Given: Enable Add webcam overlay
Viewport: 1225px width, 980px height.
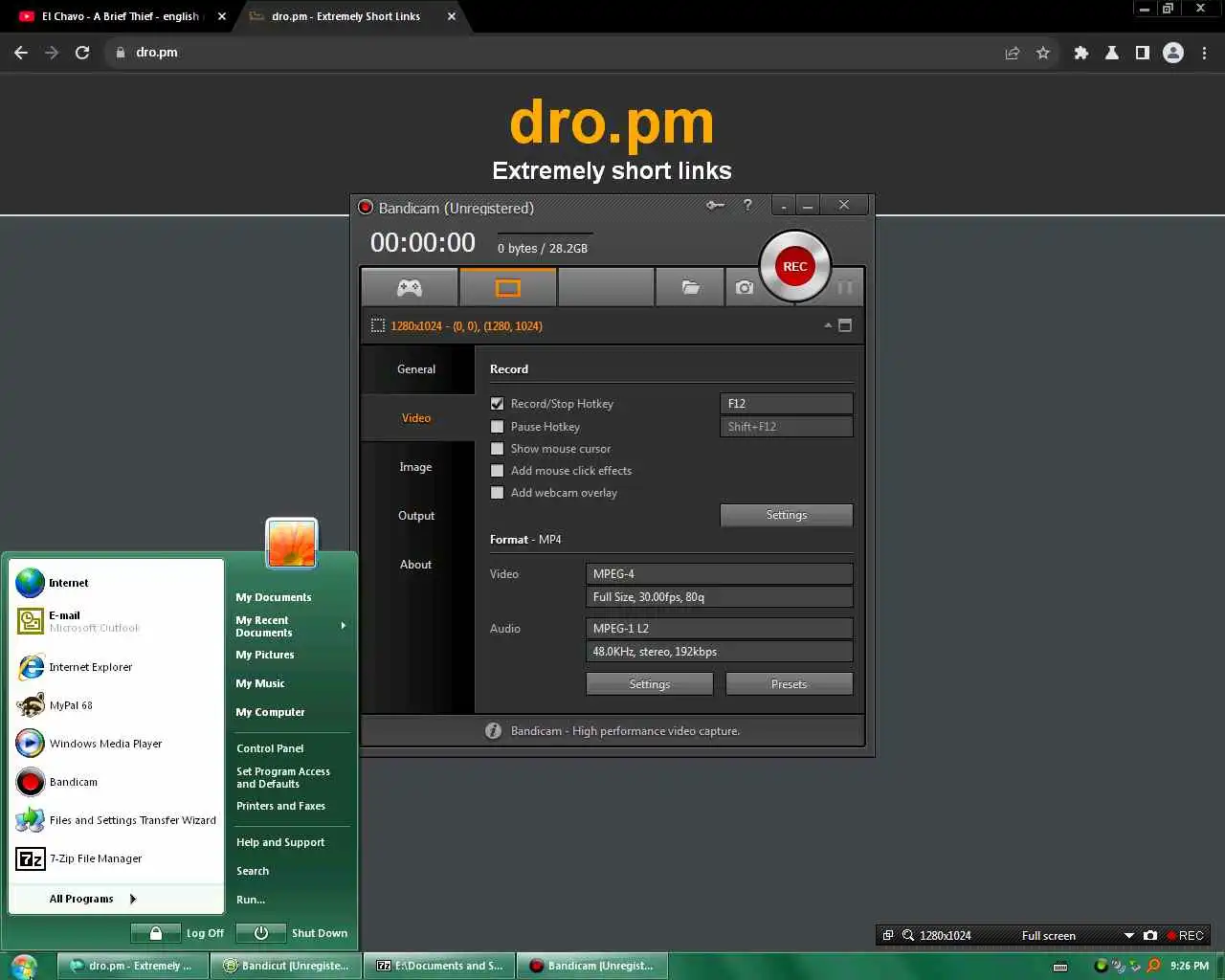Looking at the screenshot, I should (x=497, y=493).
